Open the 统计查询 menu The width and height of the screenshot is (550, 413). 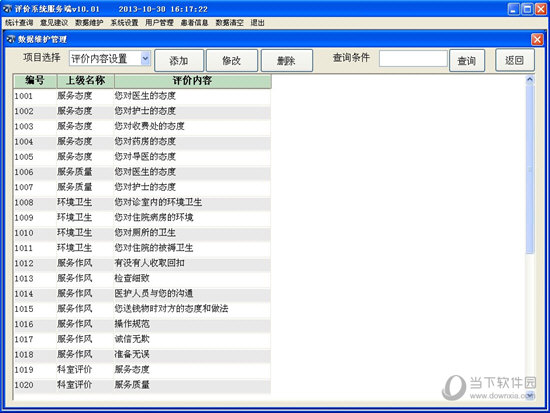point(19,23)
